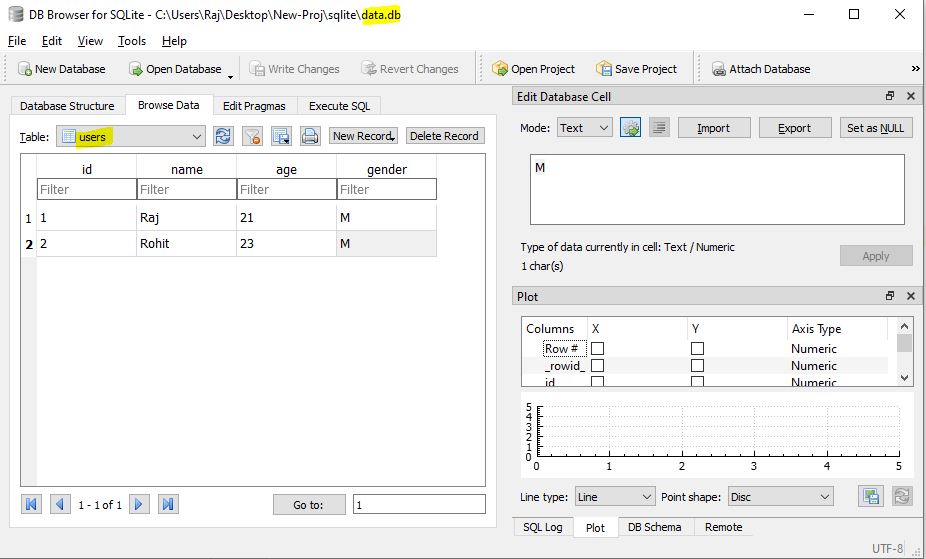The image size is (926, 559).
Task: Go to previous page of records
Action: (60, 504)
